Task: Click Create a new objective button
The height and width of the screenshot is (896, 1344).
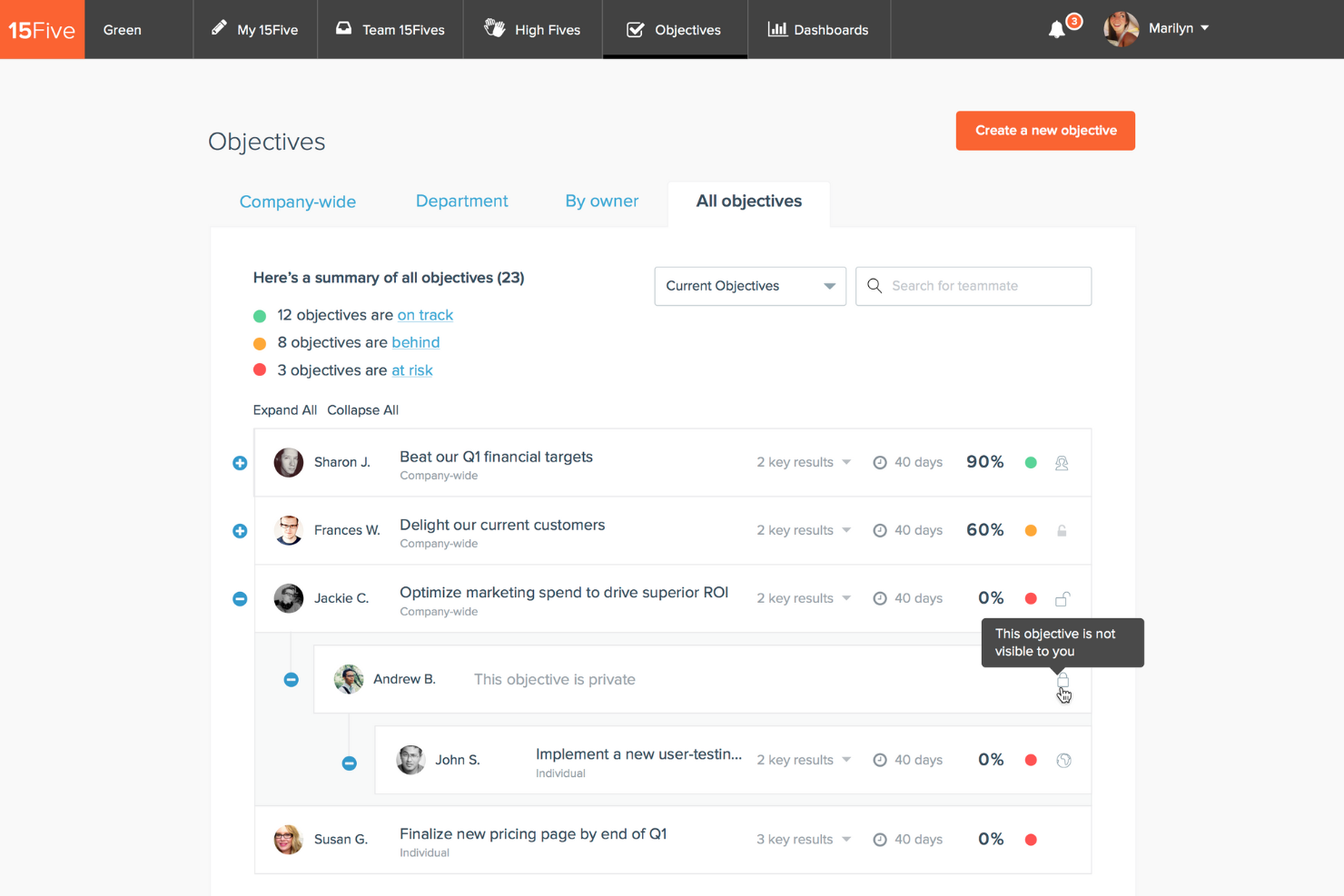Action: 1045,131
